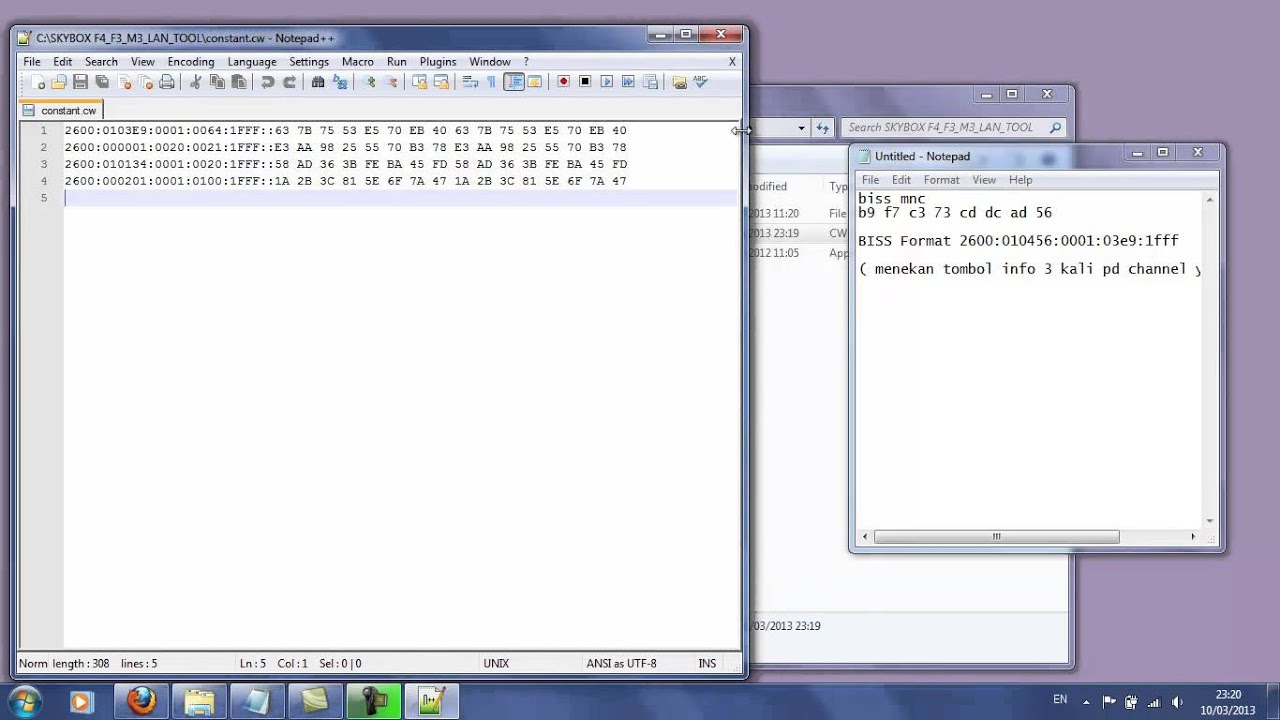Select the constant.cw document tab

pyautogui.click(x=60, y=111)
